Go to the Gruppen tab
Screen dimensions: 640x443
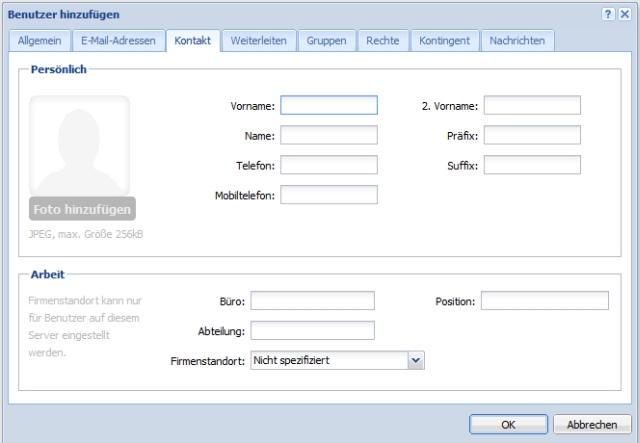(x=328, y=41)
